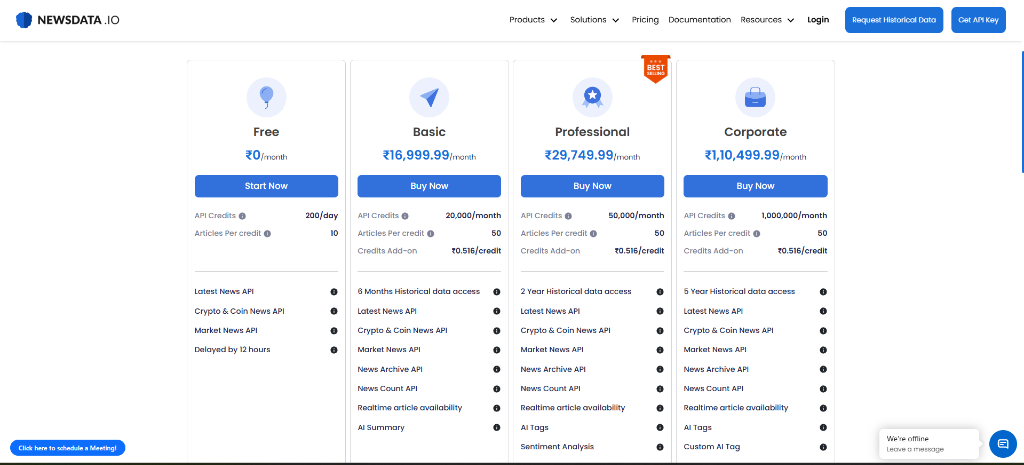Open the Resources dropdown menu
Viewport: 1024px width, 465px height.
[767, 20]
